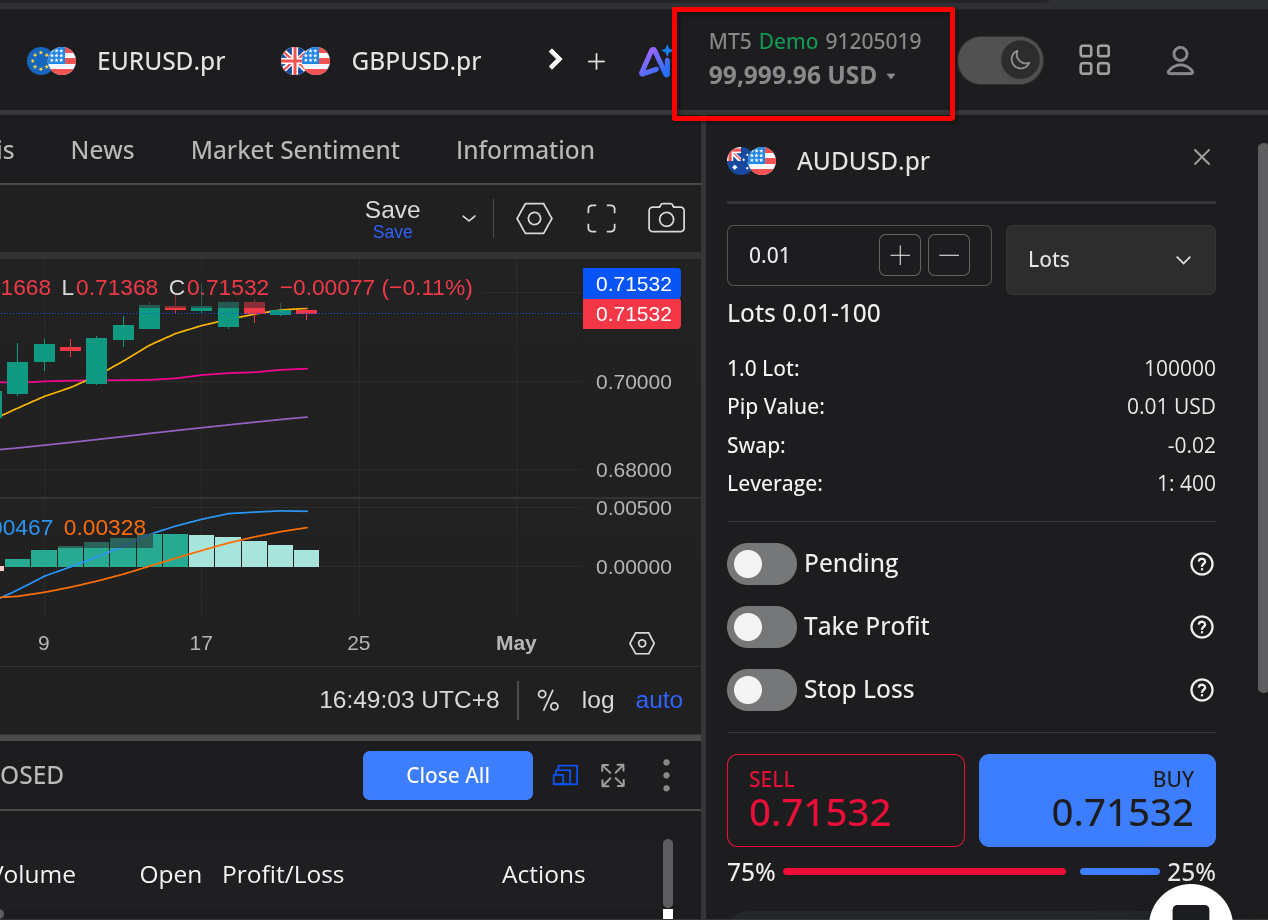The image size is (1268, 920).
Task: Open chart settings hexagon icon
Action: pos(534,218)
